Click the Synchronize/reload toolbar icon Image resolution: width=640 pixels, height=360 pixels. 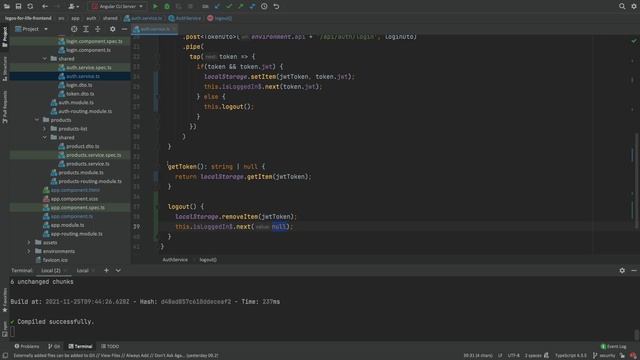coord(30,6)
